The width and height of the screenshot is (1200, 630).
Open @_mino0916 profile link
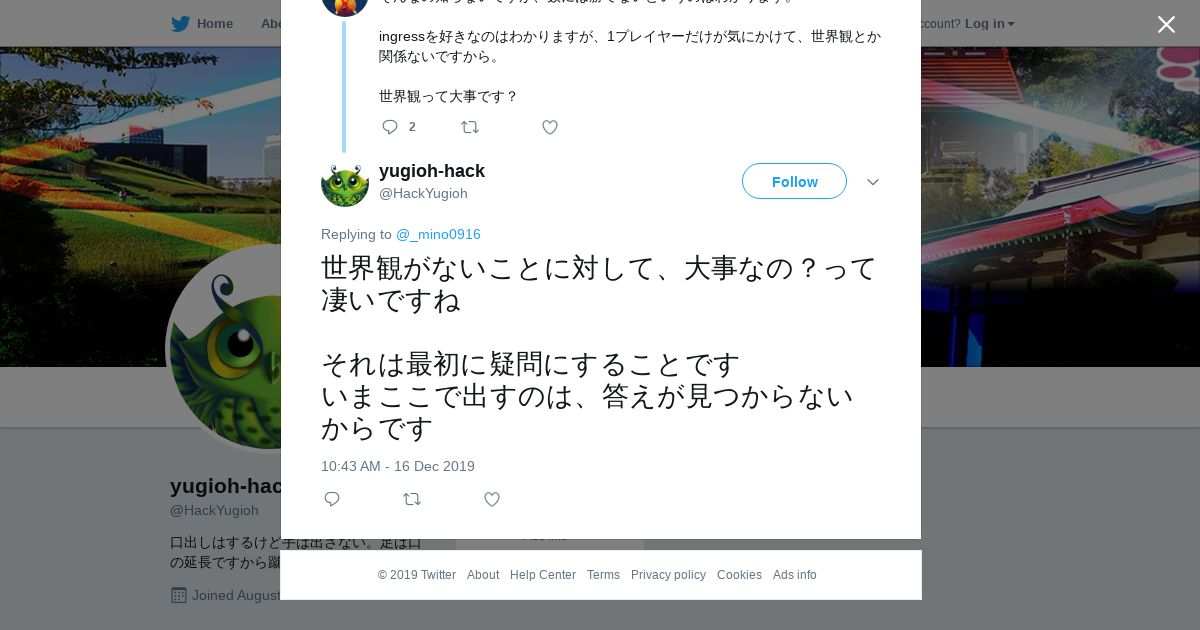click(438, 234)
